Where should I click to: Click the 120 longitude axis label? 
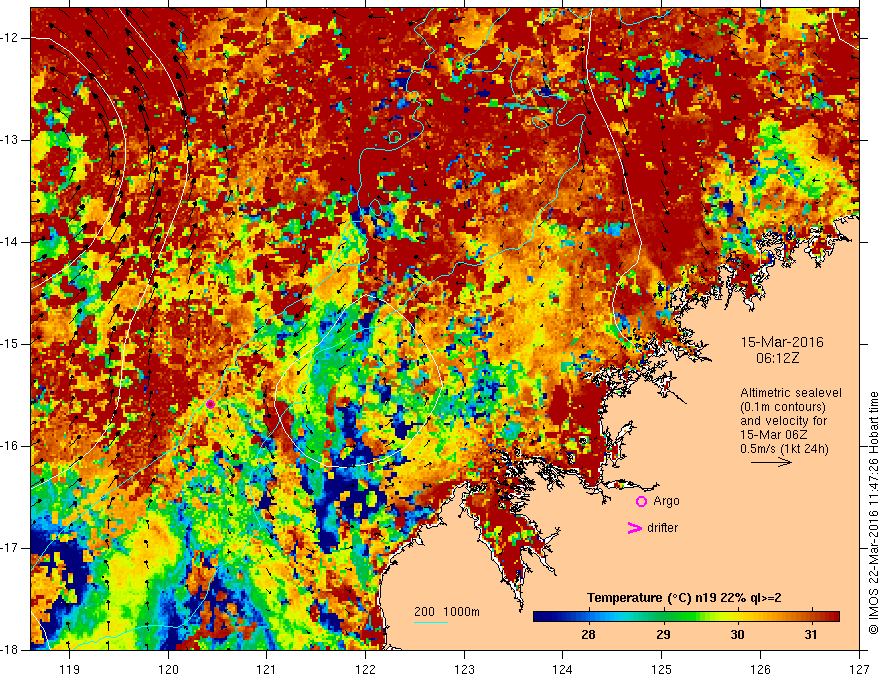point(168,669)
